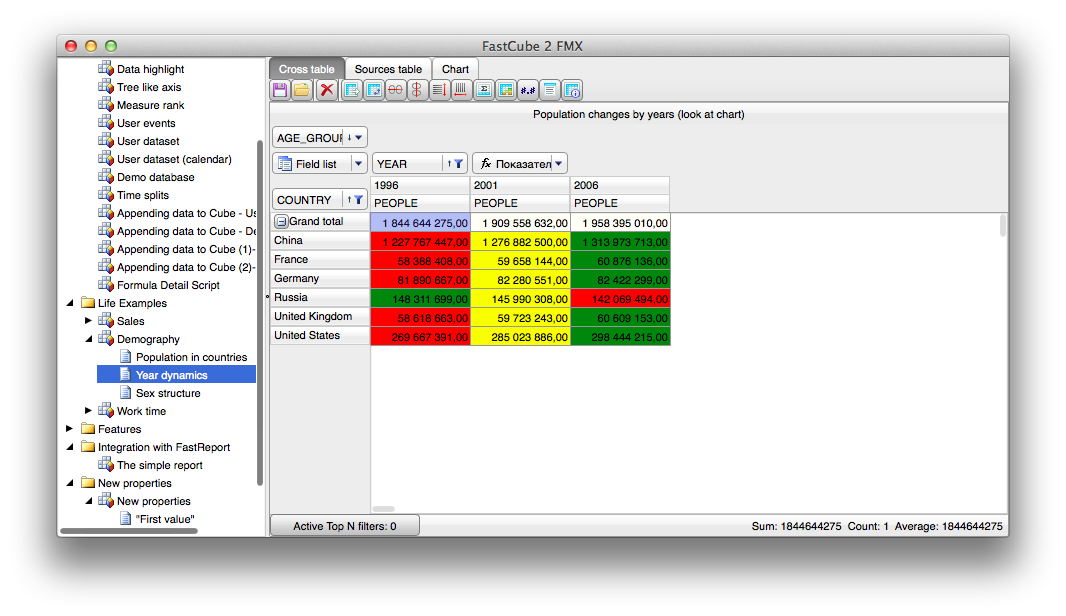Screen dimensions: 1066x616
Task: Collapse the Demography node
Action: tap(88, 339)
